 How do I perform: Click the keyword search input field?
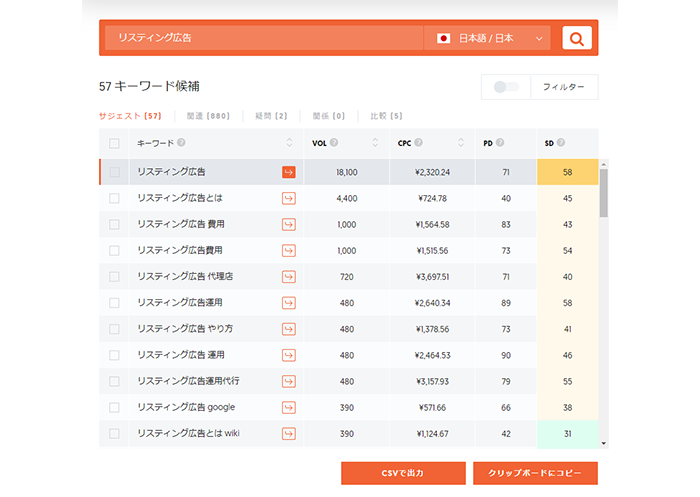[x=263, y=38]
